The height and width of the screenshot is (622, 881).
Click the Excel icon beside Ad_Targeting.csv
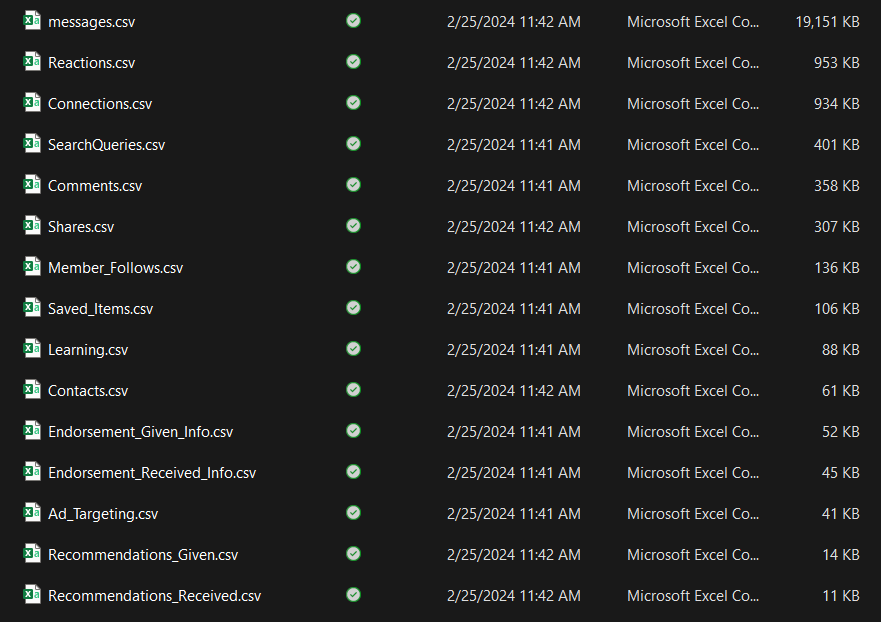pyautogui.click(x=32, y=513)
